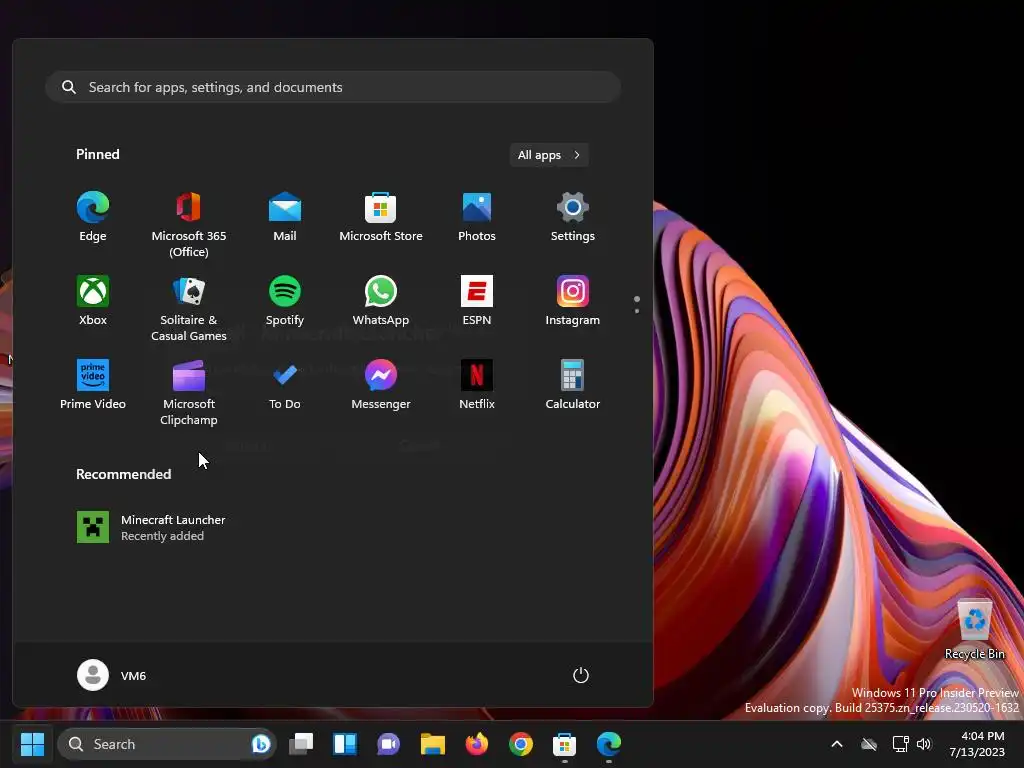Viewport: 1024px width, 768px height.
Task: Launch Chat (Teams) from taskbar
Action: [x=389, y=744]
